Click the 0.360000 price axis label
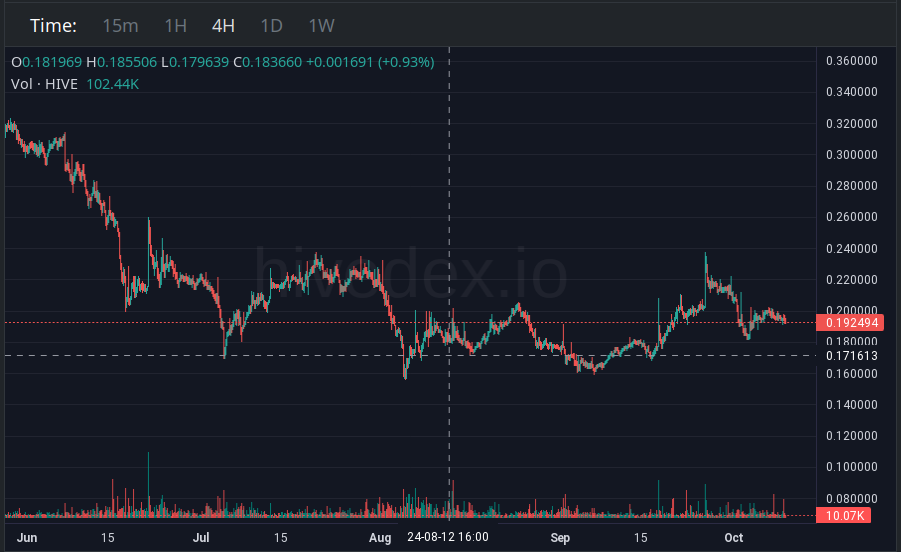 click(852, 61)
